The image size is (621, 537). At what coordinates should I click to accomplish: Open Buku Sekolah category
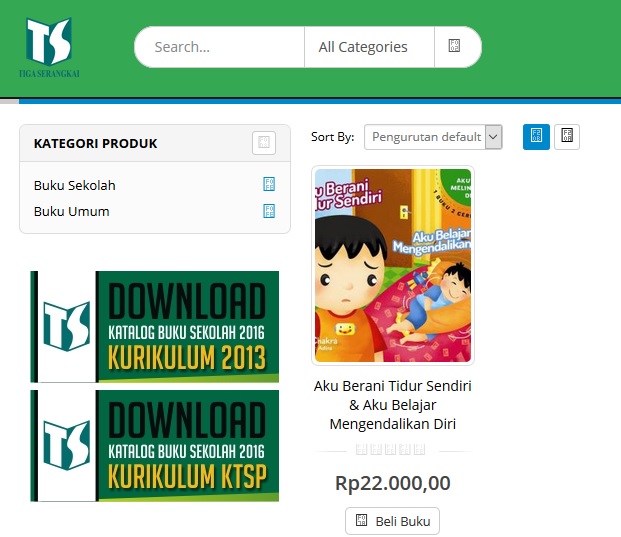pyautogui.click(x=74, y=185)
